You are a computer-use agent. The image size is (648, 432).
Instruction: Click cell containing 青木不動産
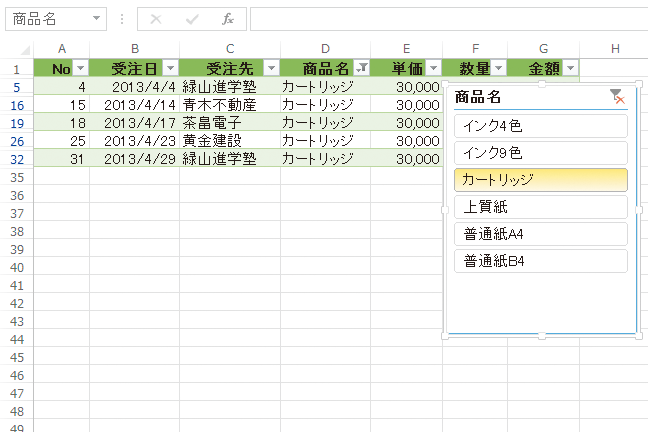click(x=230, y=105)
